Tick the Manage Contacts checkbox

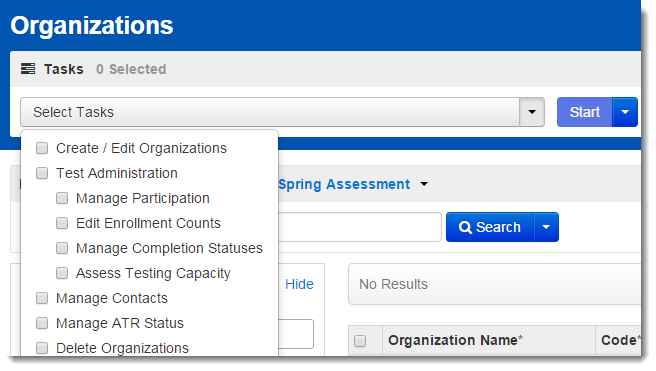42,298
